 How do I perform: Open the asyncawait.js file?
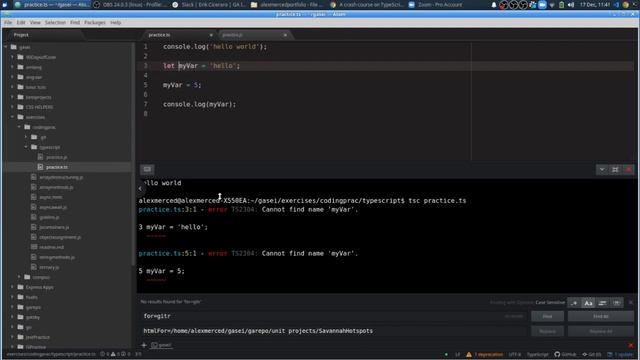tap(53, 207)
